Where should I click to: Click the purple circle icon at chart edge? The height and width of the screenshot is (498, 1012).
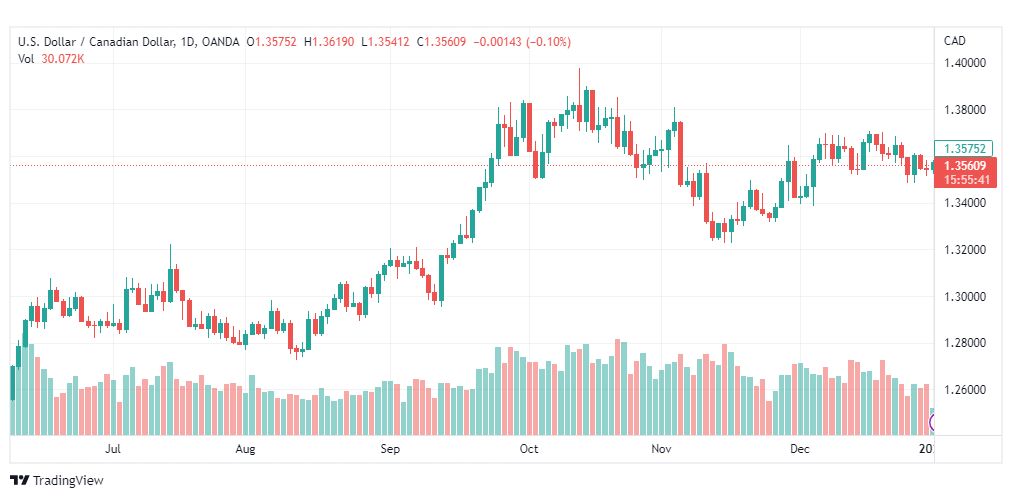931,423
